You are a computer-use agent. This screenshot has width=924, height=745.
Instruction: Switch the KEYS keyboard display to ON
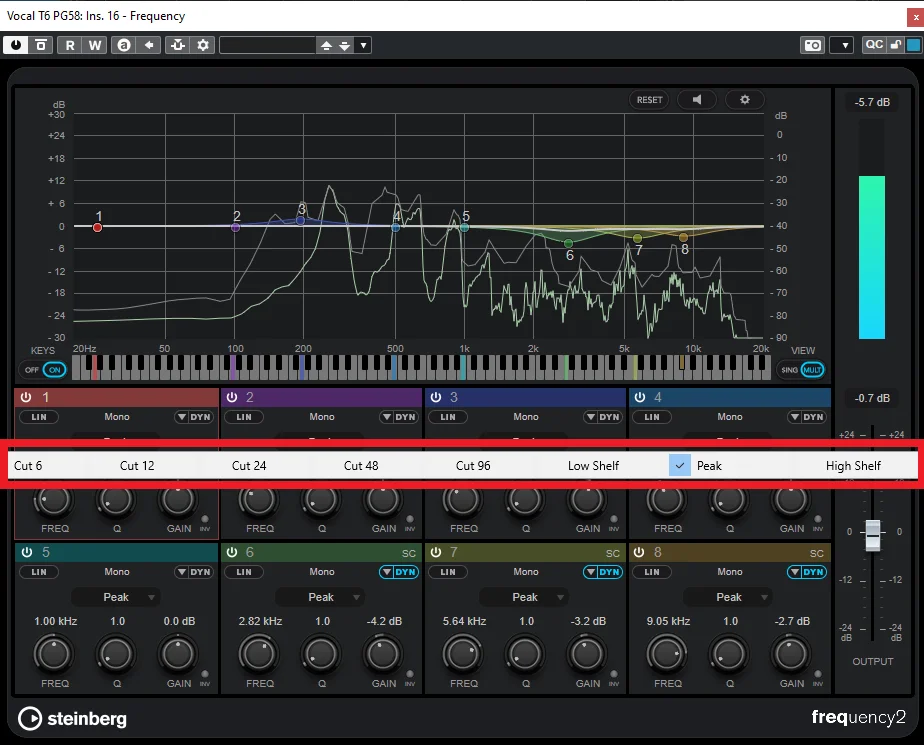tap(55, 370)
